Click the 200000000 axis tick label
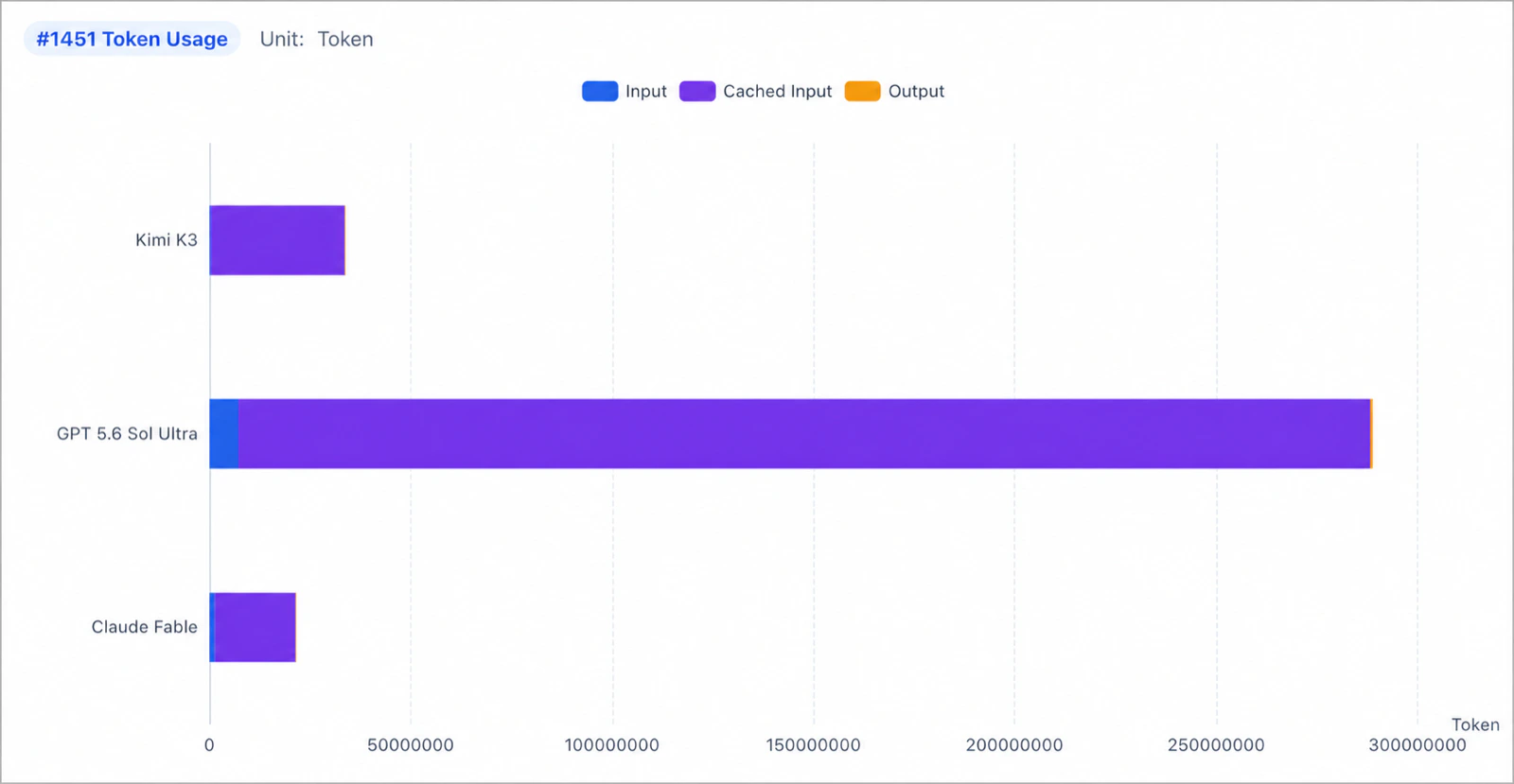The width and height of the screenshot is (1514, 784). (1014, 745)
